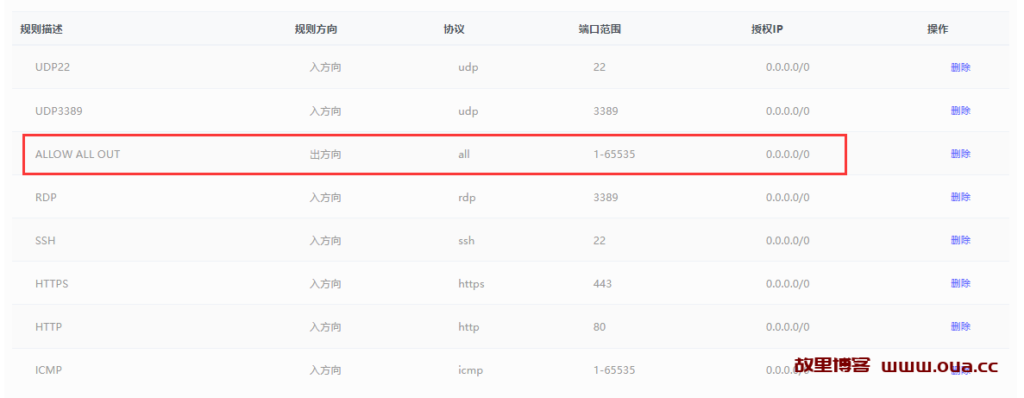Click the 授权IP column header
Screen dimensions: 1024x398
tap(767, 29)
